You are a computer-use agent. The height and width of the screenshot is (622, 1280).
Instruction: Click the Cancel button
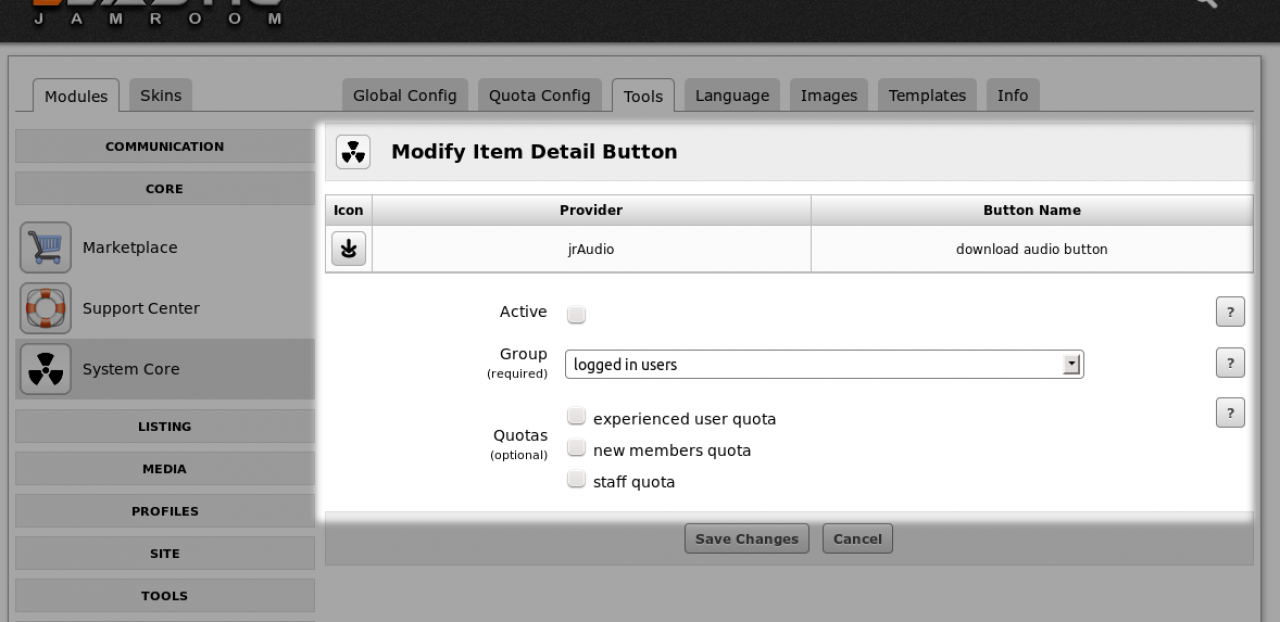pyautogui.click(x=857, y=539)
